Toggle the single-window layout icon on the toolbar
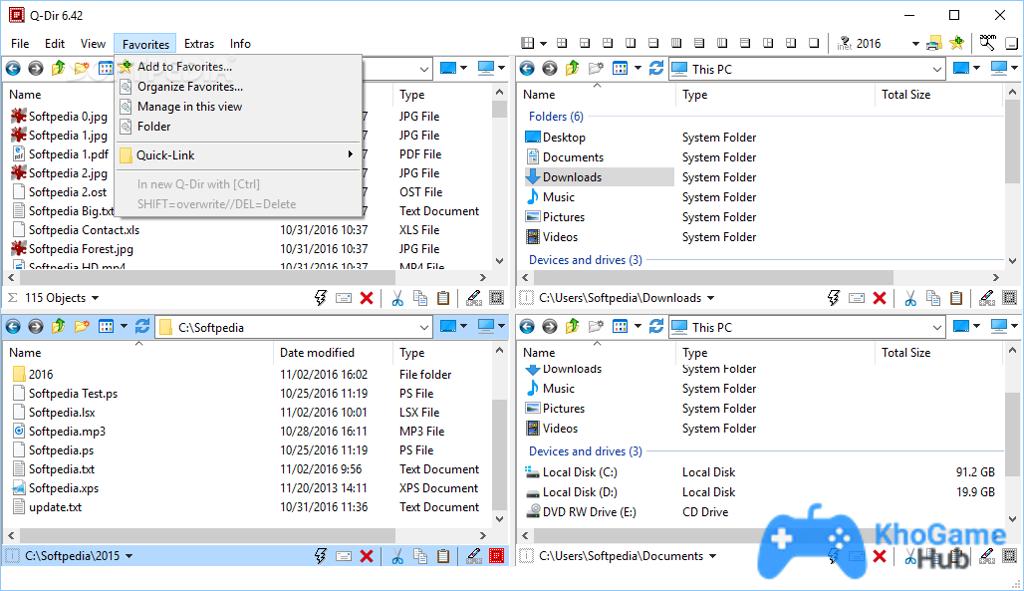 click(812, 43)
